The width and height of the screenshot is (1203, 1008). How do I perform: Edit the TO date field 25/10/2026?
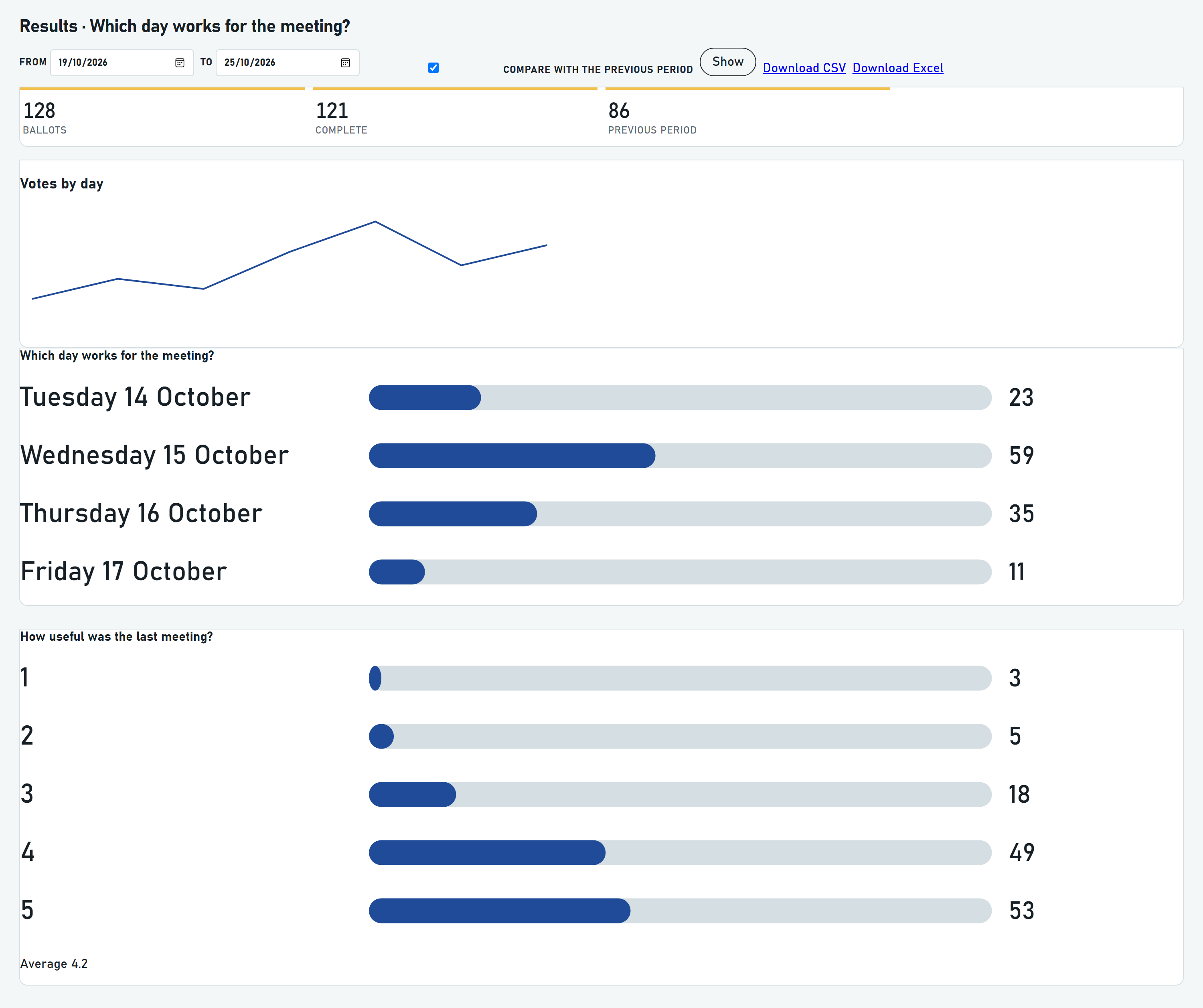coord(288,63)
